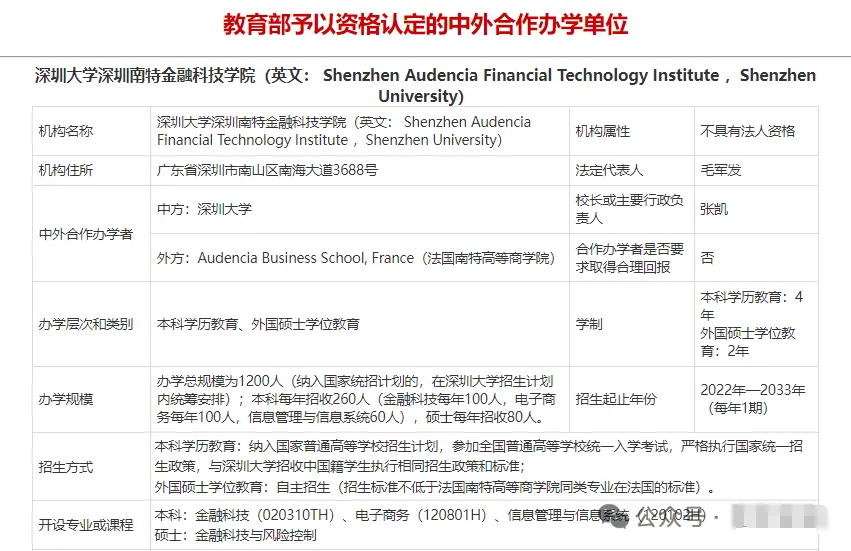Select 本科学历教育、外国硕士学位教育 cell
The width and height of the screenshot is (851, 551).
point(360,324)
